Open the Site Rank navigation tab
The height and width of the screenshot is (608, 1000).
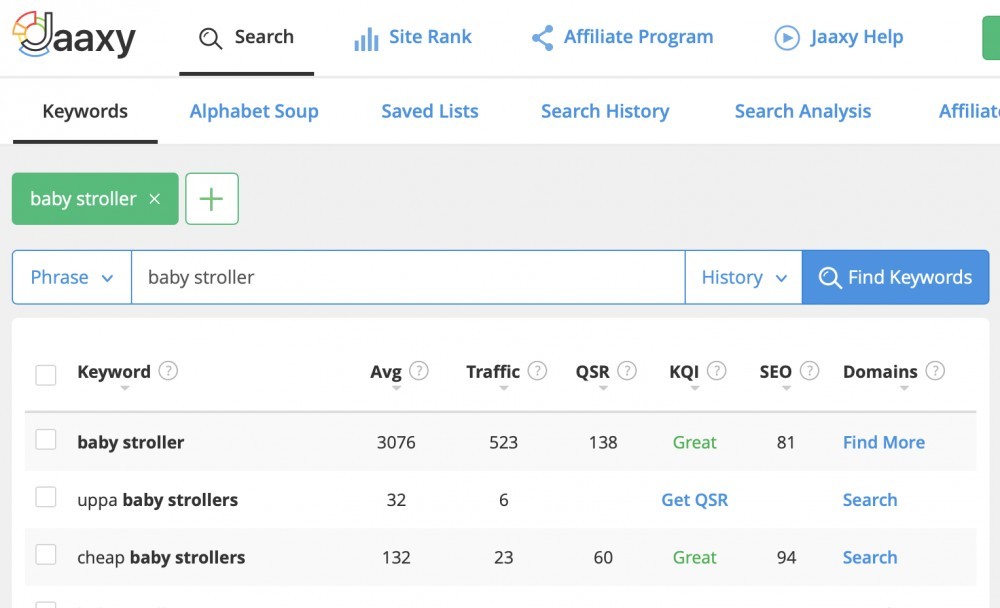point(413,37)
